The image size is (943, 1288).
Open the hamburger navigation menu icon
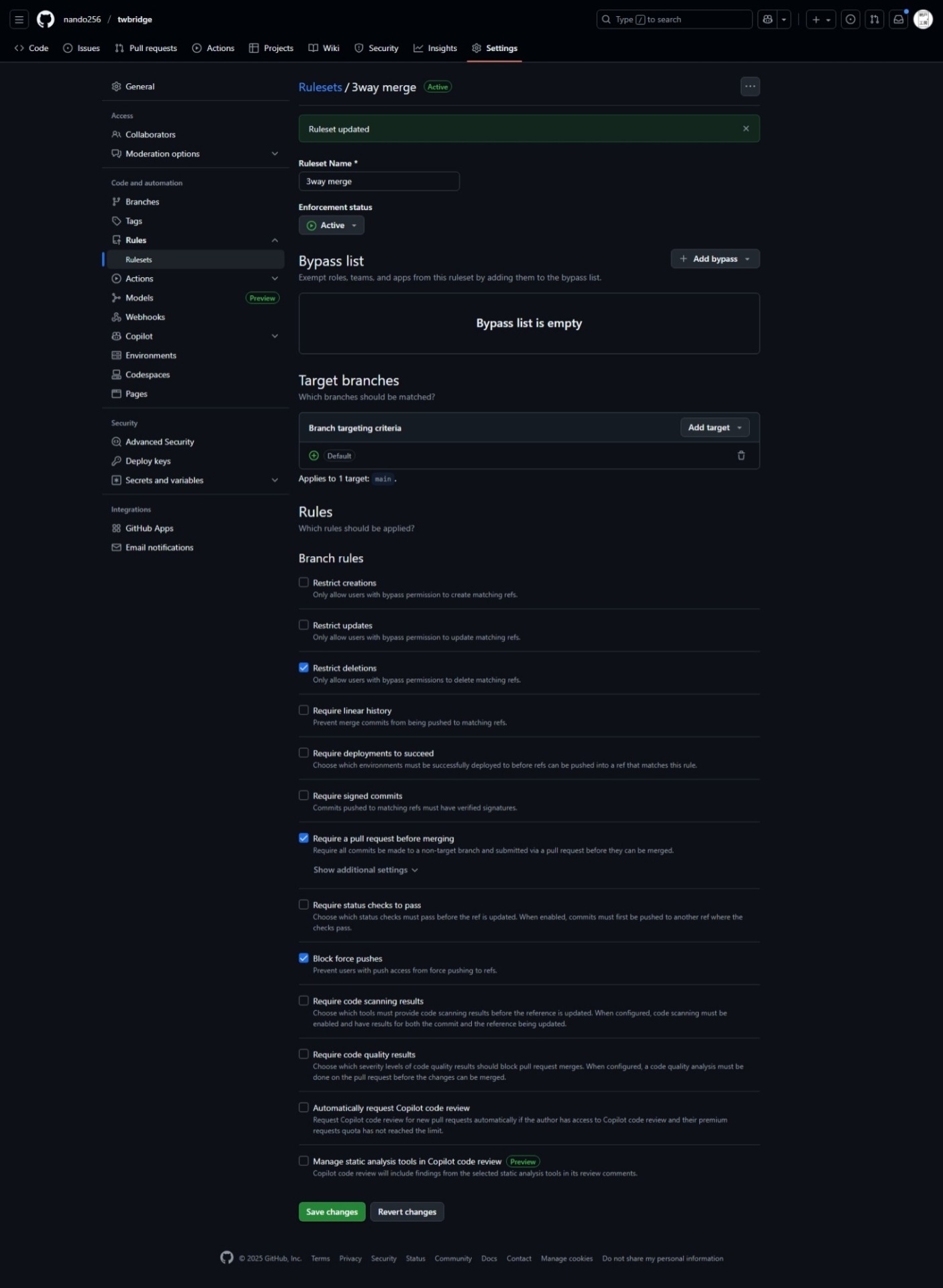(x=19, y=19)
